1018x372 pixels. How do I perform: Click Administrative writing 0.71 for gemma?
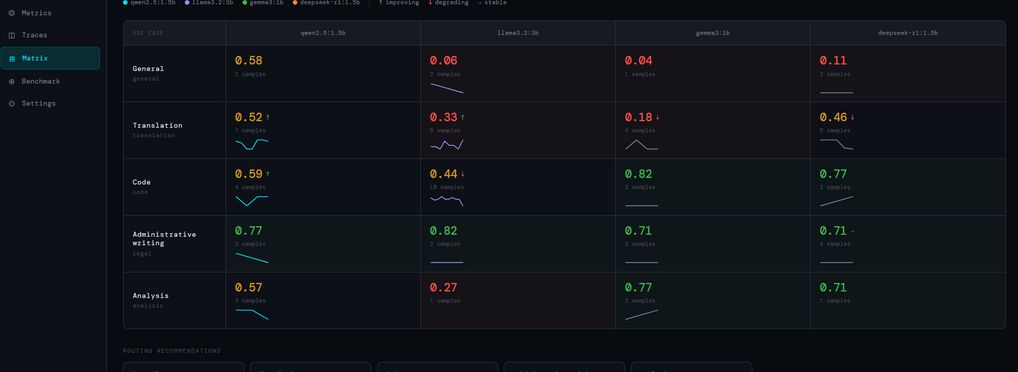[639, 231]
